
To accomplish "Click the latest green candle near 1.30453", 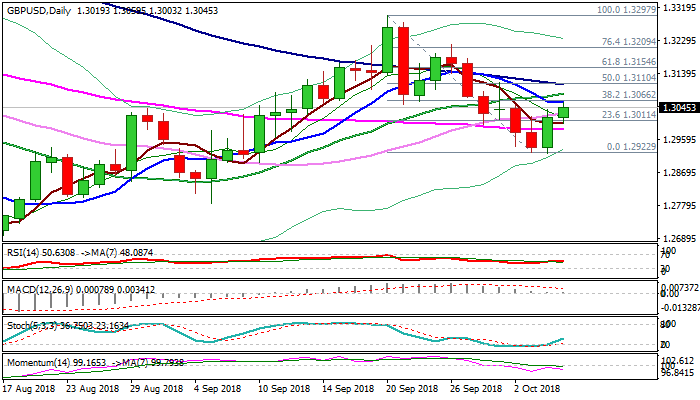I will (563, 112).
